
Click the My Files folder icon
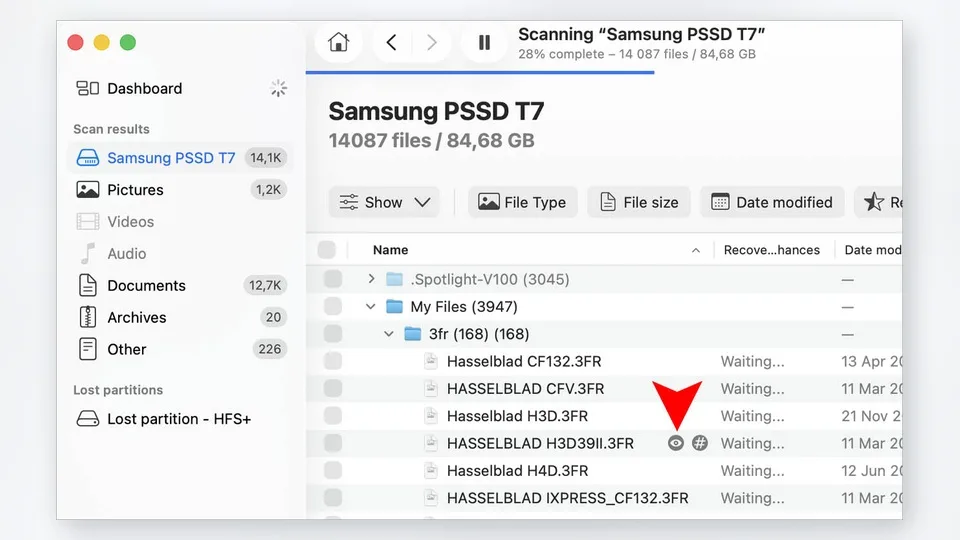[x=394, y=306]
